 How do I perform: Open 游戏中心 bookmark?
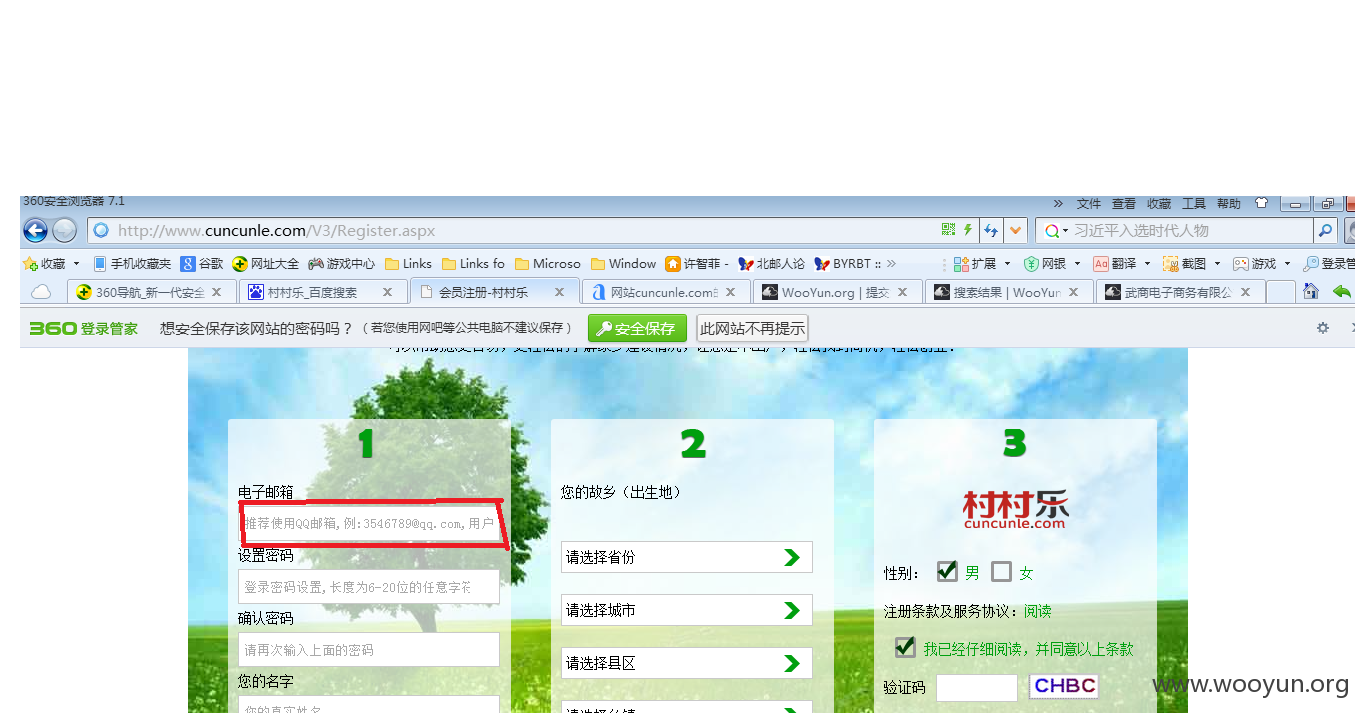pos(342,264)
